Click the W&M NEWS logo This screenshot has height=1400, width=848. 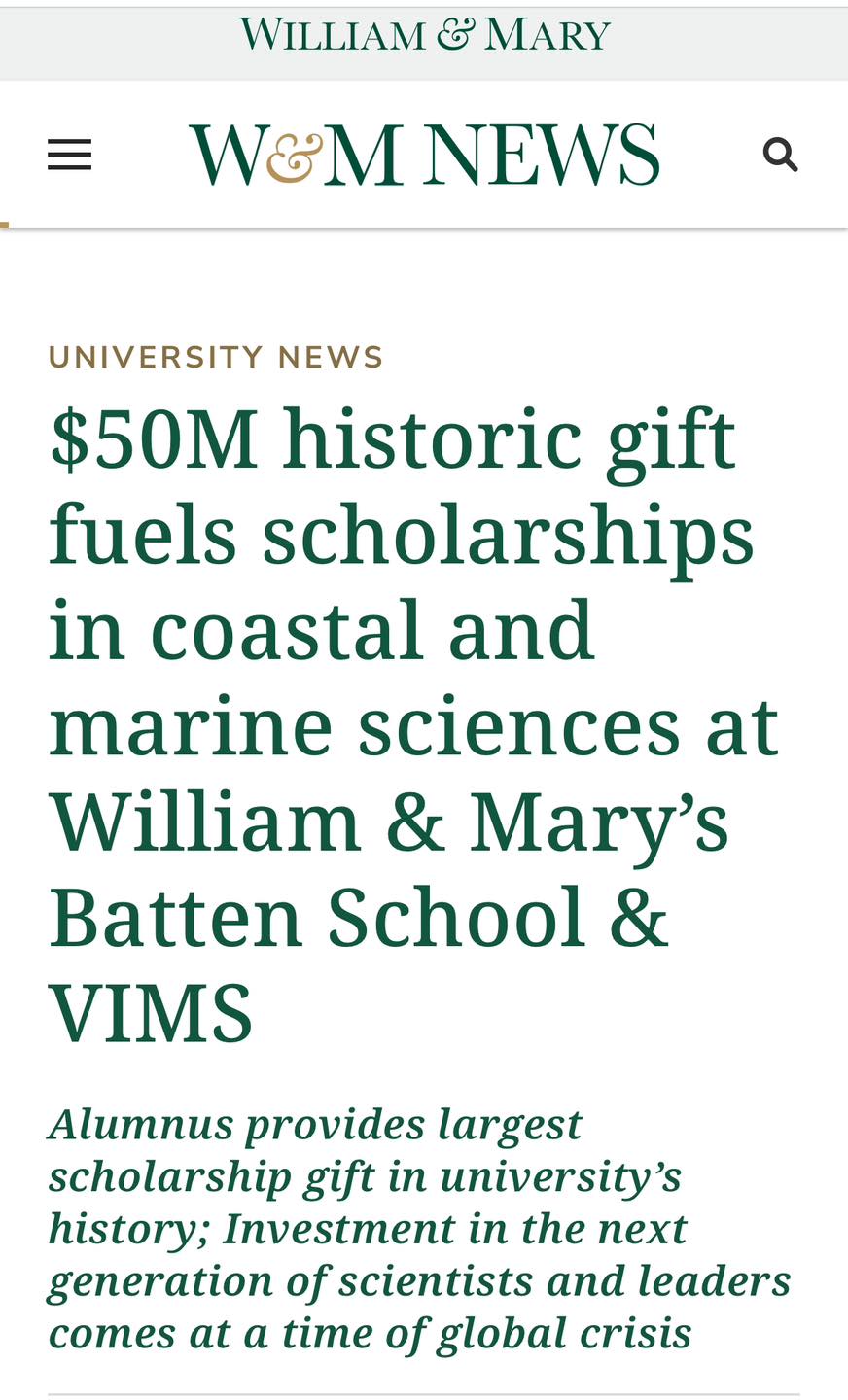(425, 155)
